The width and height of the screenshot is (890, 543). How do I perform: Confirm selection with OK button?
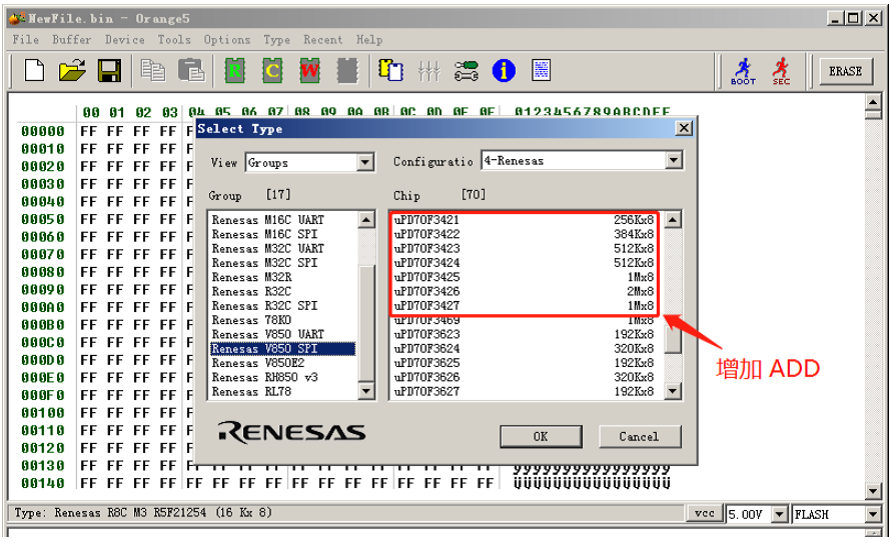click(540, 436)
